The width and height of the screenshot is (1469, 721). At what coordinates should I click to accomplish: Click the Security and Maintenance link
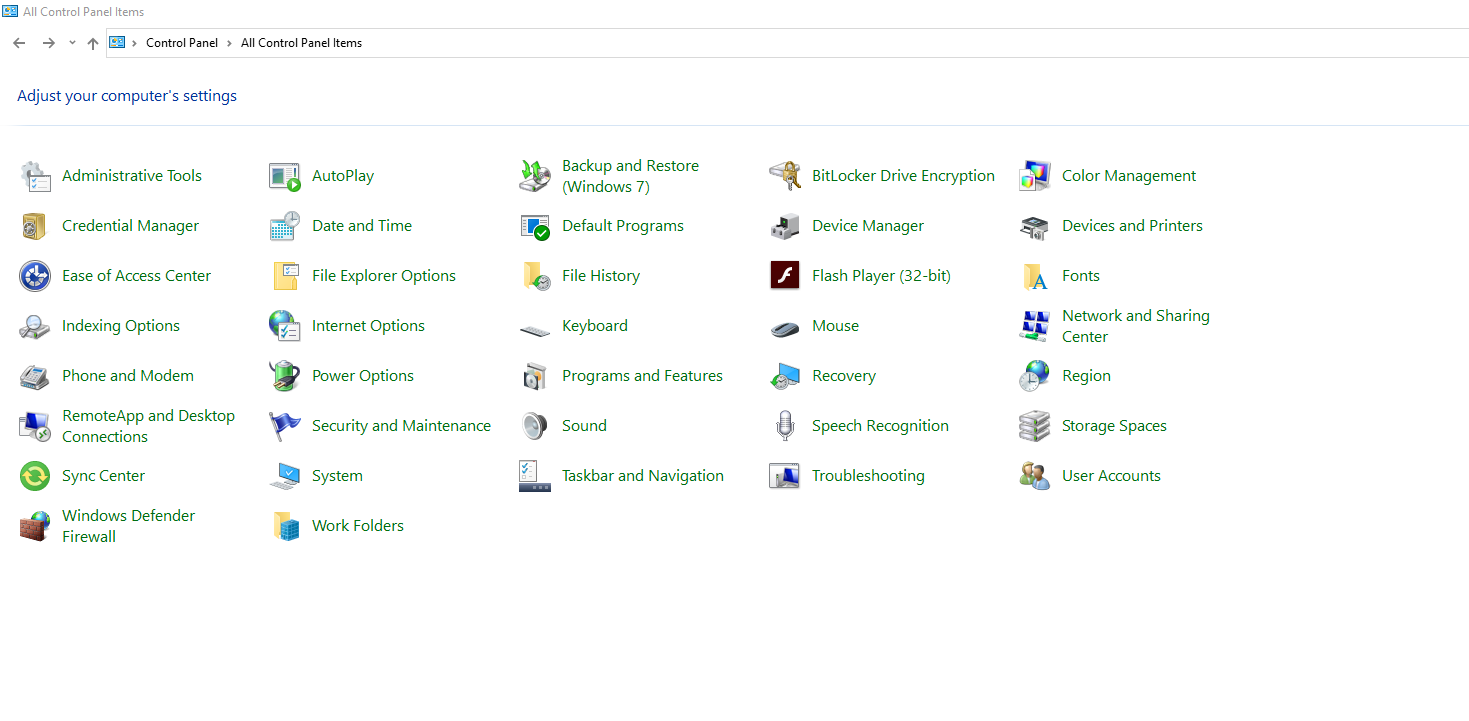(401, 426)
